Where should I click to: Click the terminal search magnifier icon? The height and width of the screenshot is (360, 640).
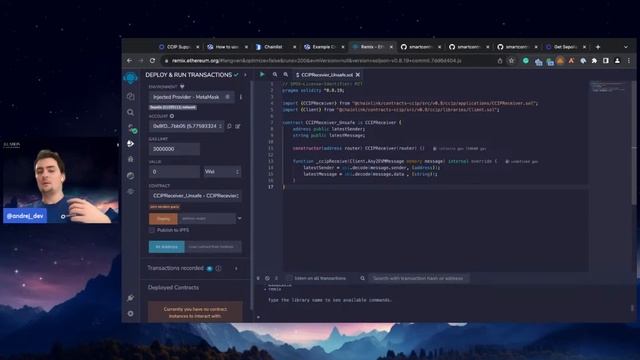(x=362, y=278)
